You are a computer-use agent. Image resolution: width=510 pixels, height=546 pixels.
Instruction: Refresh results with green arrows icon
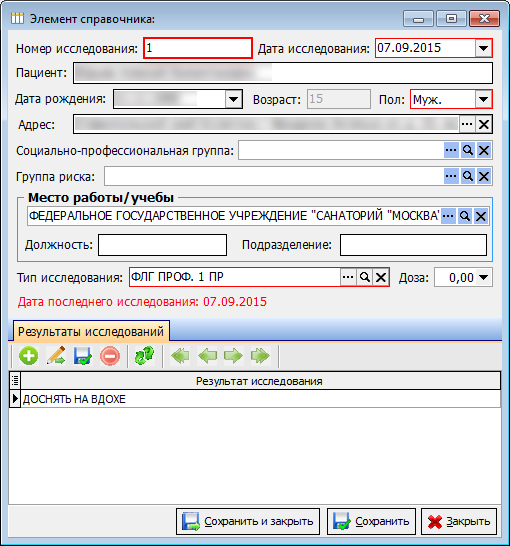144,356
